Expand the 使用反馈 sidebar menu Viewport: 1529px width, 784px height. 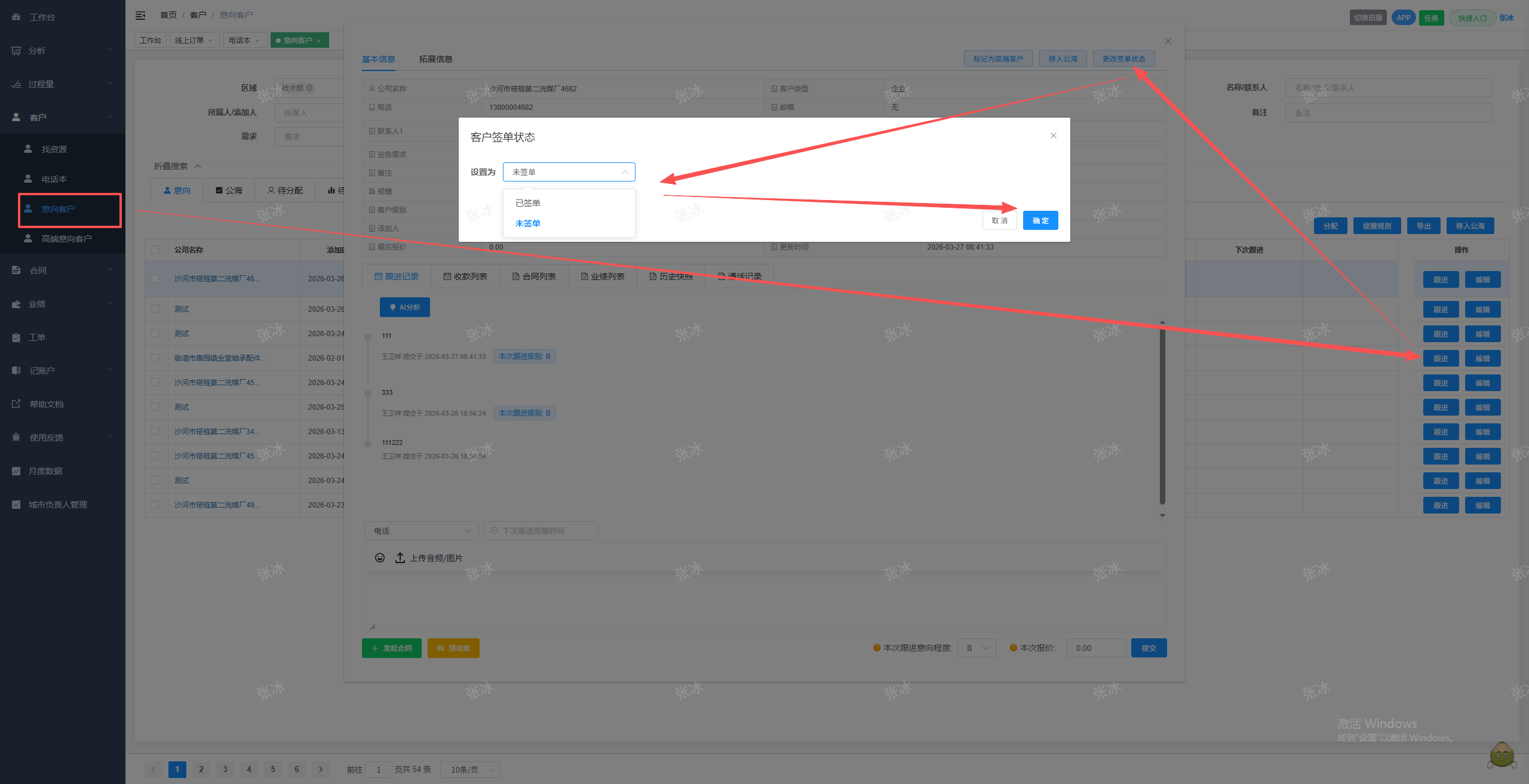click(x=63, y=438)
